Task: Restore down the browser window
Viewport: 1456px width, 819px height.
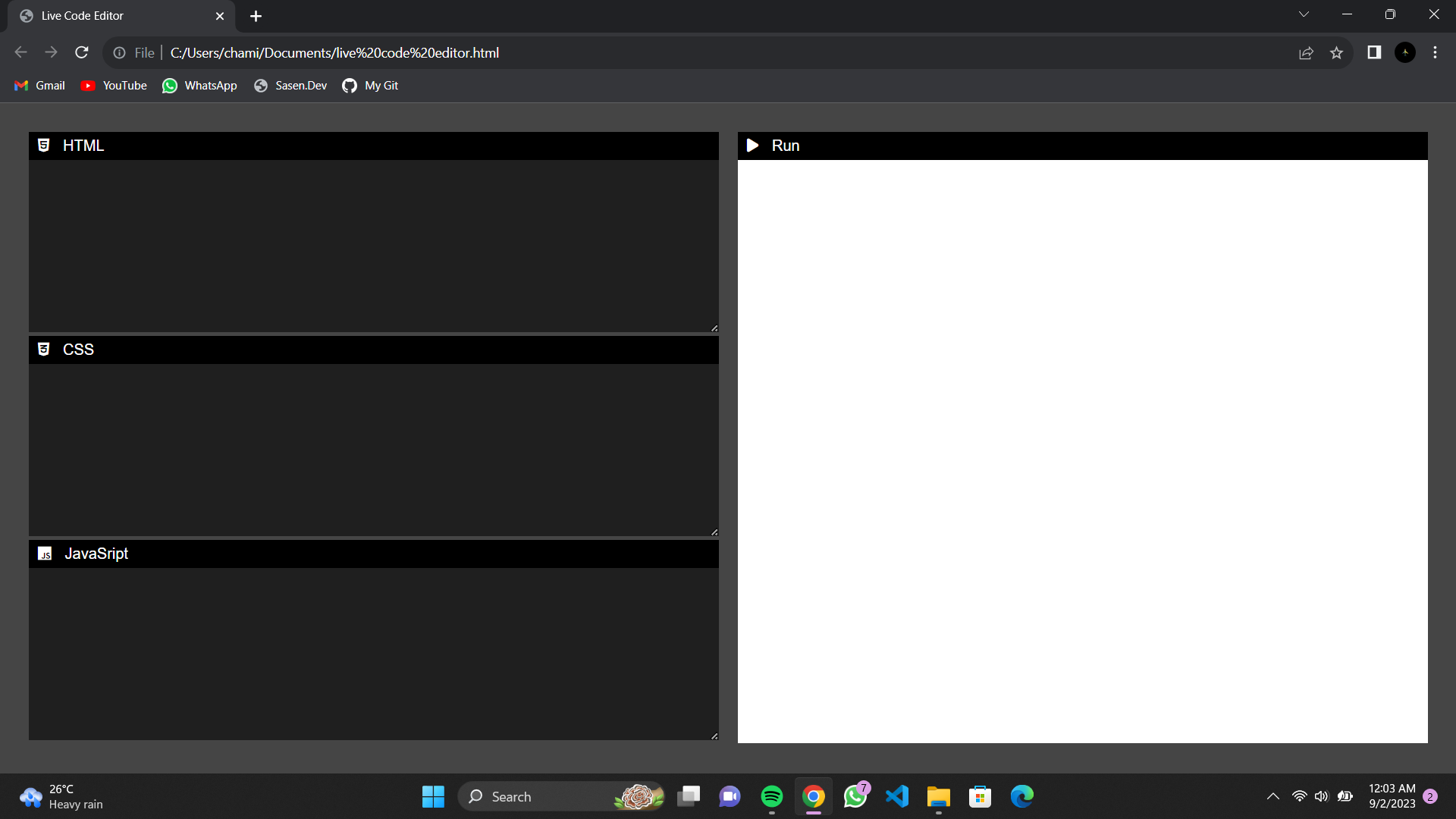Action: (1390, 14)
